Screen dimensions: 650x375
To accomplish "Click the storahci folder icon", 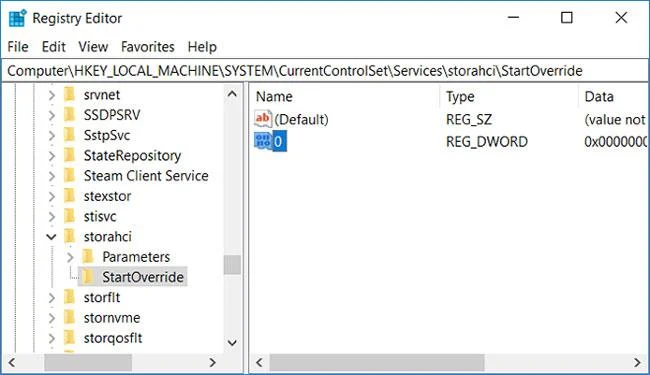I will (x=70, y=237).
